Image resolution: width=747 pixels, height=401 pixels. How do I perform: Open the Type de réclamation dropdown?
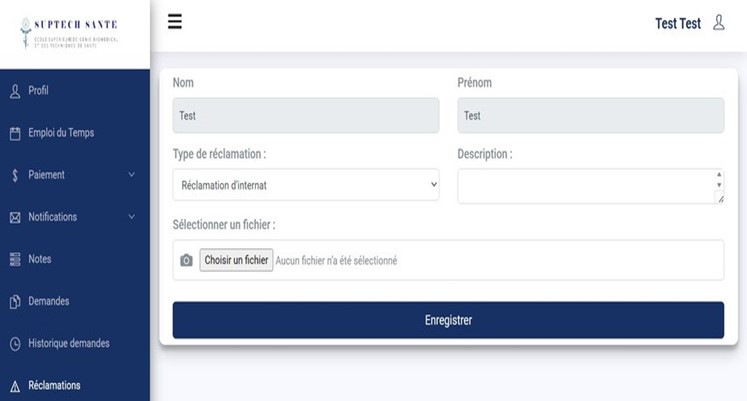(305, 185)
